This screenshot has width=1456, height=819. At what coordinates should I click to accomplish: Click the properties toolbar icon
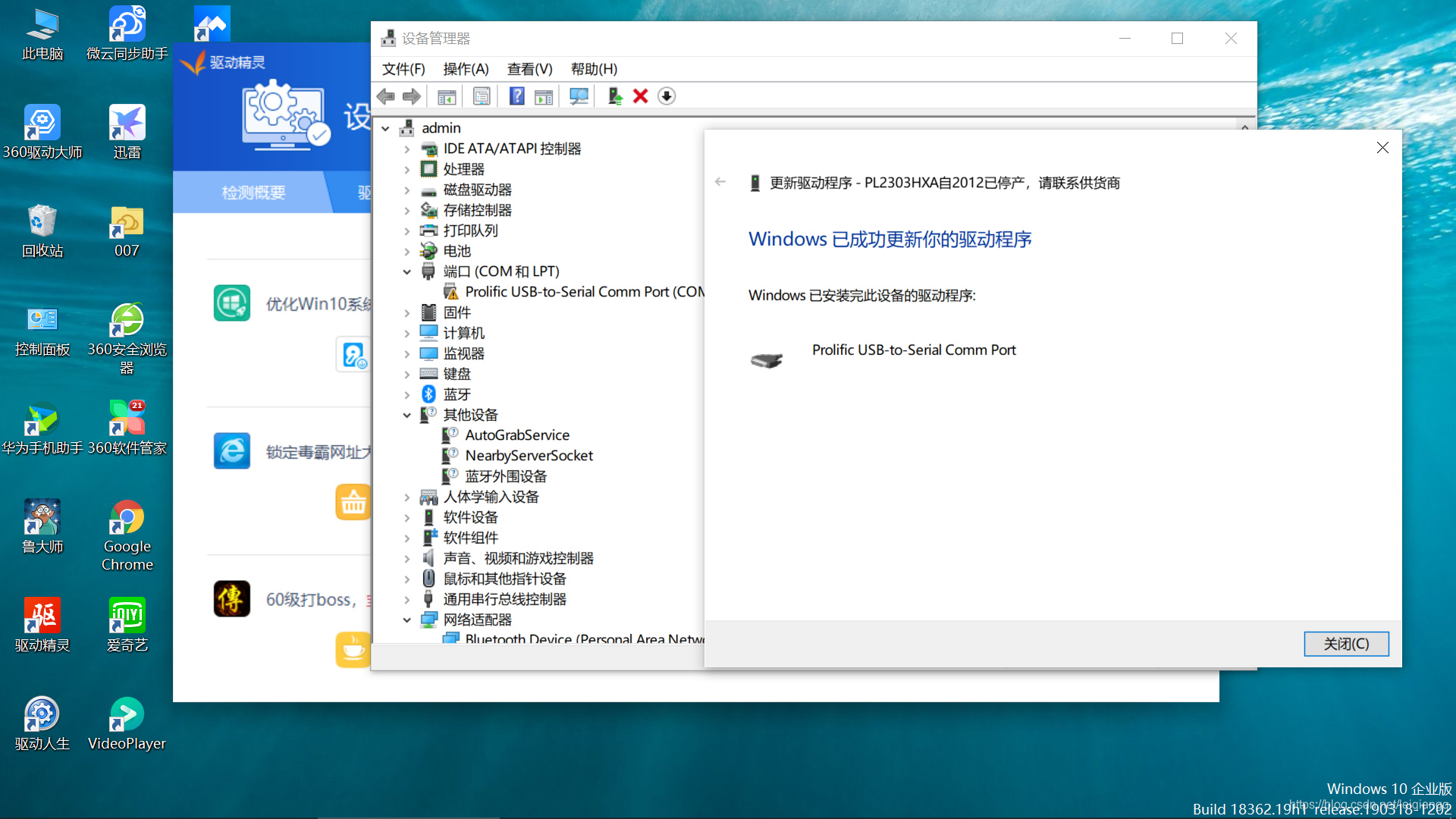pyautogui.click(x=481, y=96)
